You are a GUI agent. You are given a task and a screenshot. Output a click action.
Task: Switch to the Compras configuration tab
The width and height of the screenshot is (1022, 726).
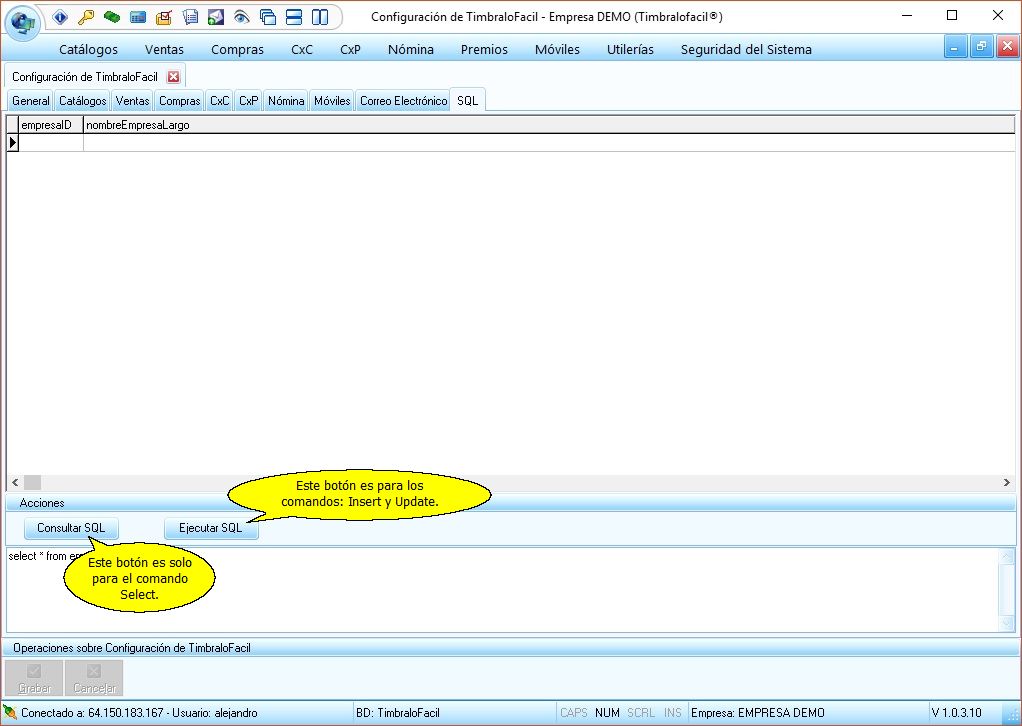[180, 101]
